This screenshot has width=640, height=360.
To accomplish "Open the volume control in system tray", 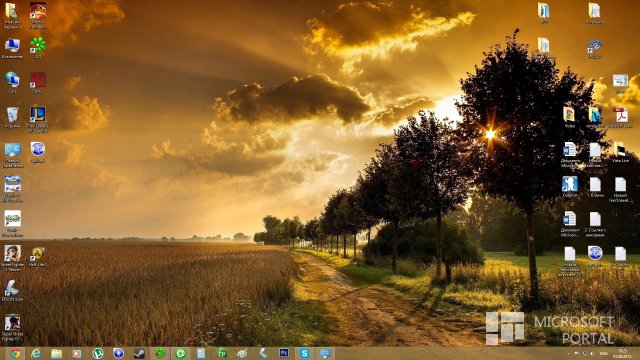I will click(x=592, y=353).
